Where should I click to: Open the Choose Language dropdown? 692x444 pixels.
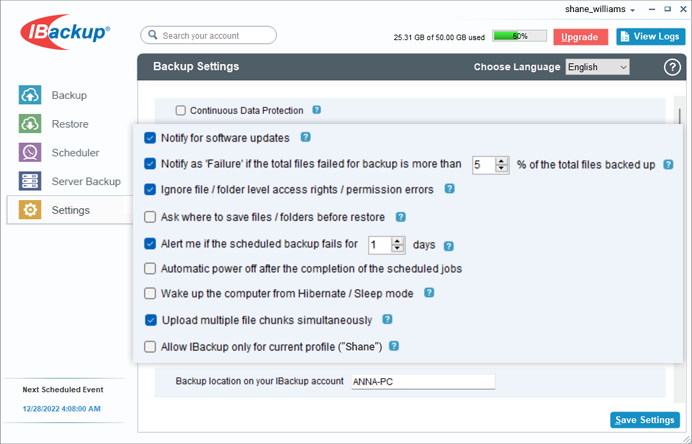click(x=597, y=67)
